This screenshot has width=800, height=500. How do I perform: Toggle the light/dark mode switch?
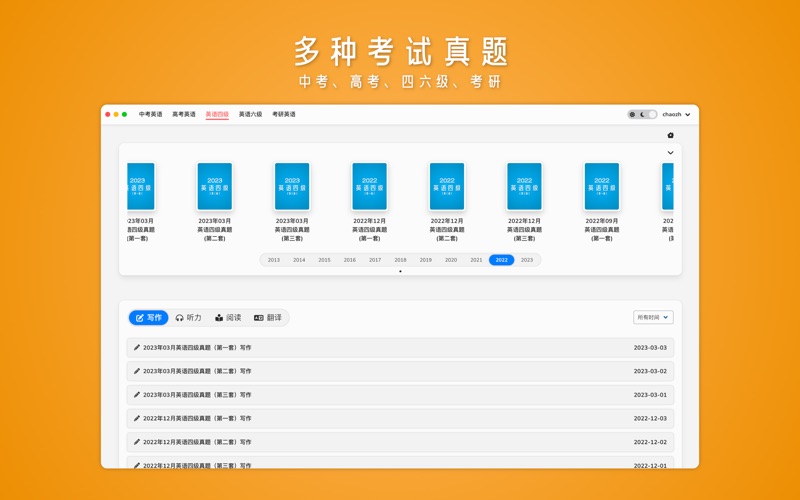click(x=642, y=115)
